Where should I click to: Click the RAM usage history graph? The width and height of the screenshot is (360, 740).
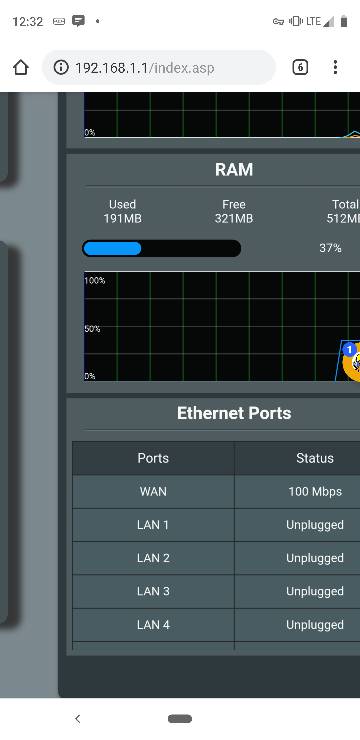tap(222, 326)
